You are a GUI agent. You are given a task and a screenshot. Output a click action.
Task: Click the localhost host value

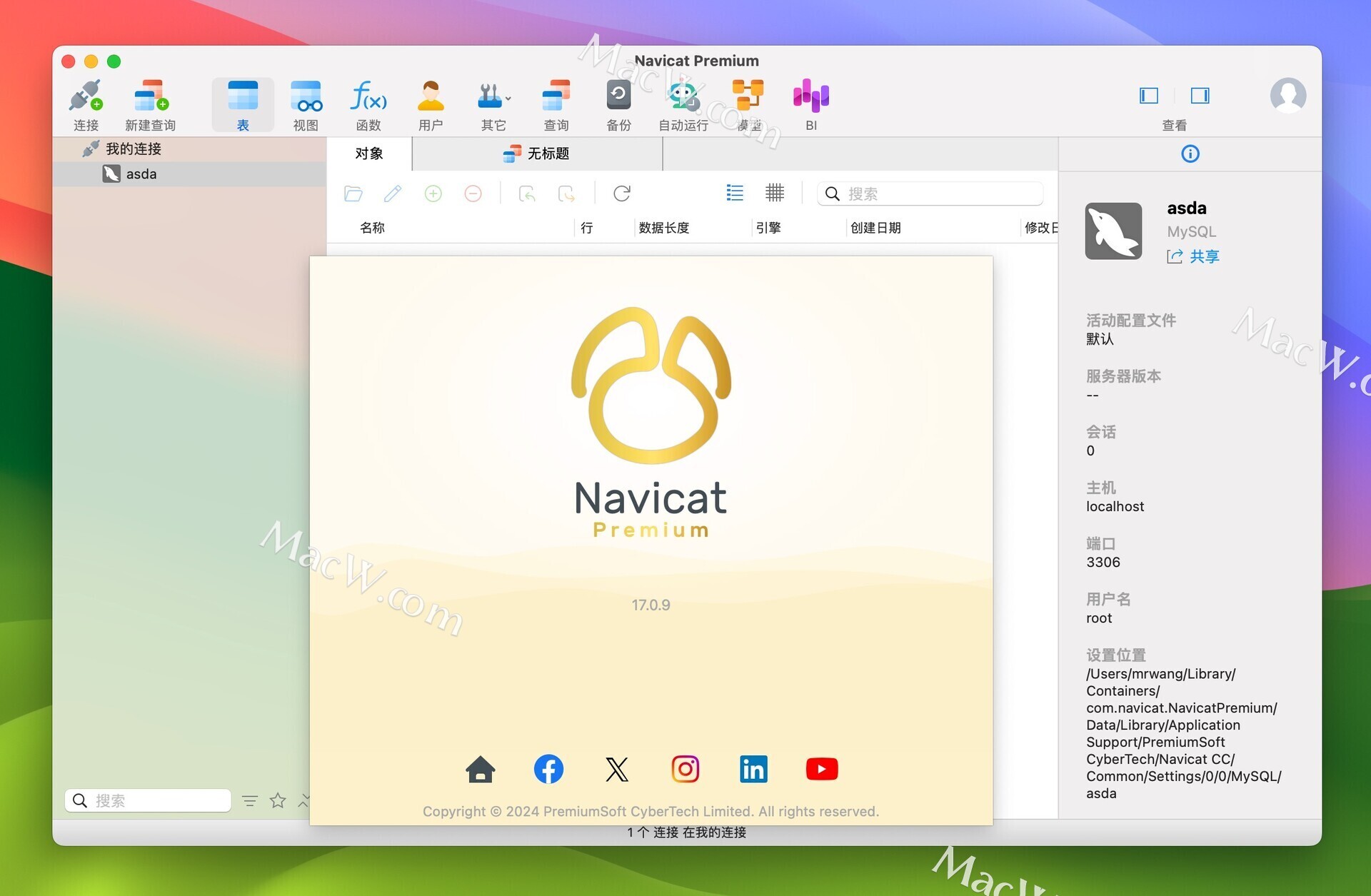pyautogui.click(x=1115, y=506)
